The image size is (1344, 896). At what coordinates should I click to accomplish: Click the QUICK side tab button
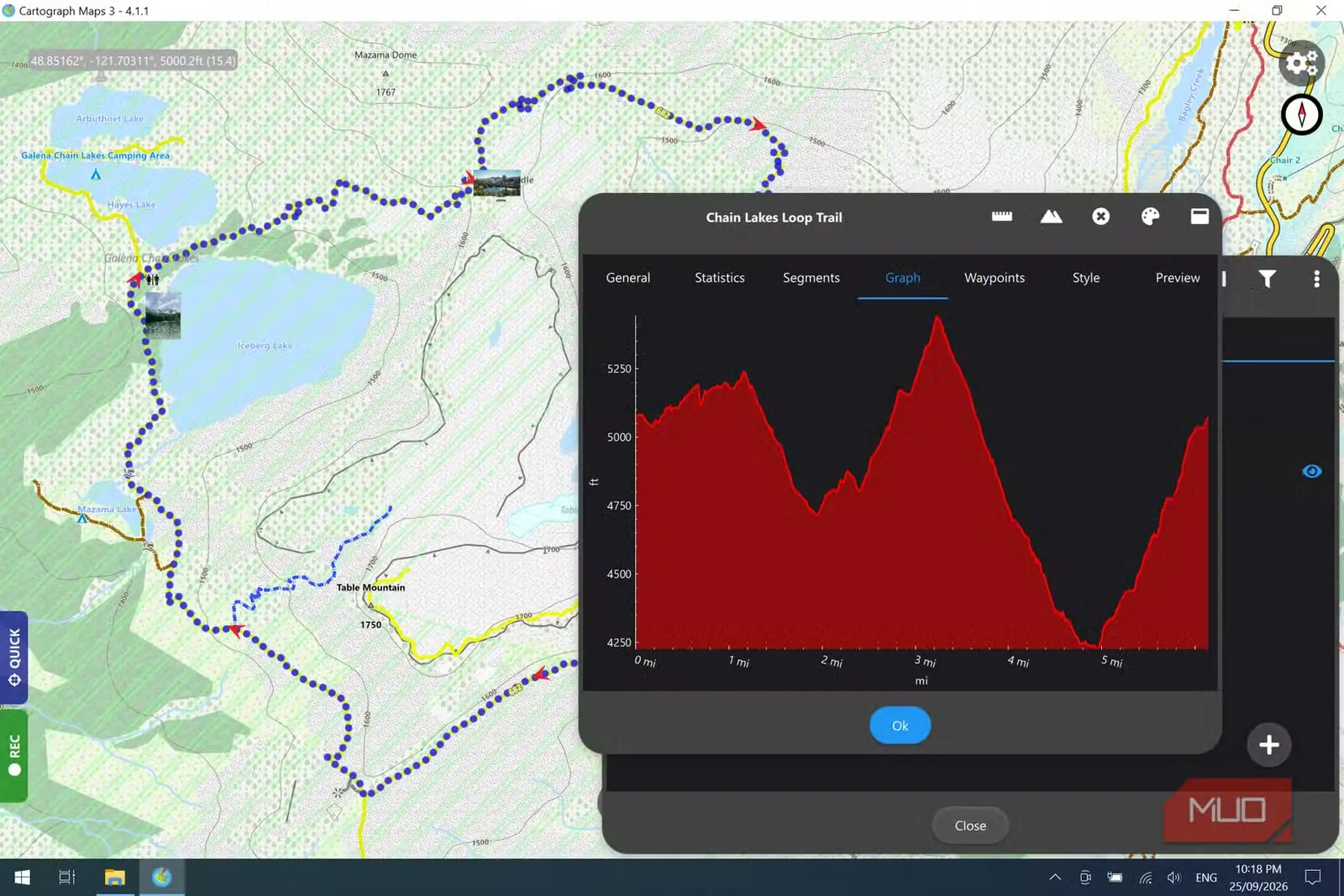tap(14, 658)
